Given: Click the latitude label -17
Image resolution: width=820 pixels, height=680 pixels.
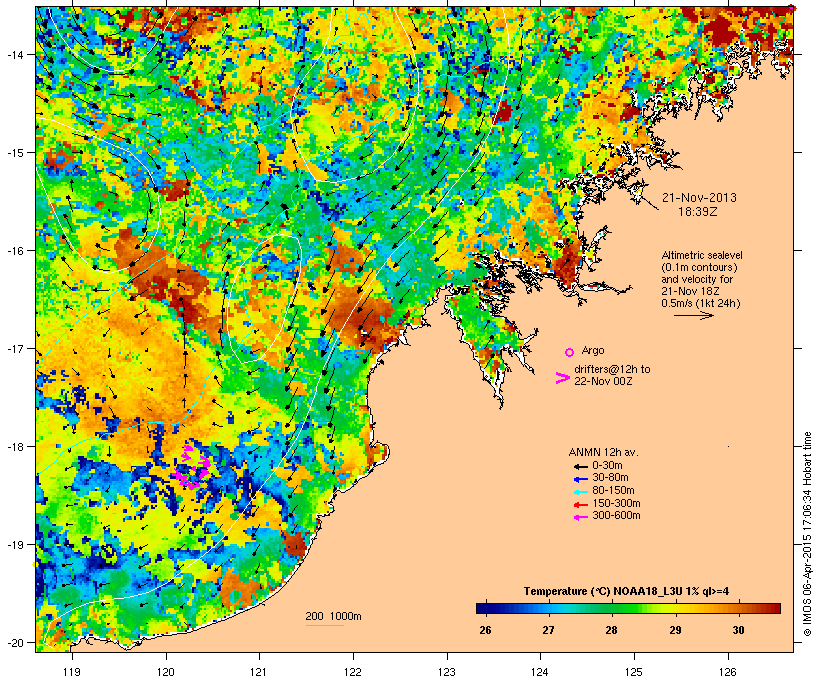Looking at the screenshot, I should pos(15,348).
